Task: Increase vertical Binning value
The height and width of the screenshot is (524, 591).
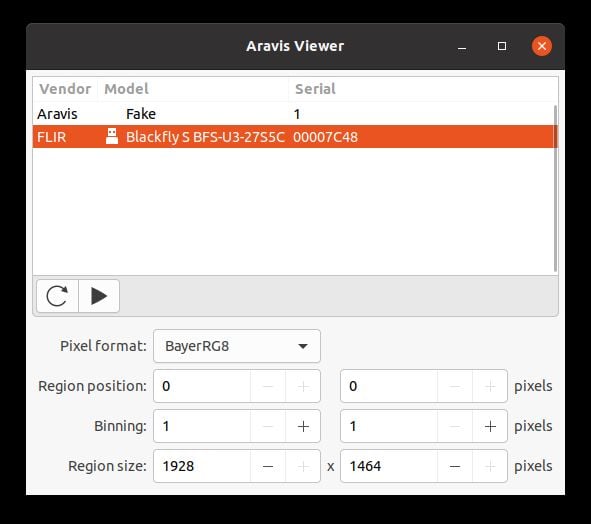Action: (x=490, y=426)
